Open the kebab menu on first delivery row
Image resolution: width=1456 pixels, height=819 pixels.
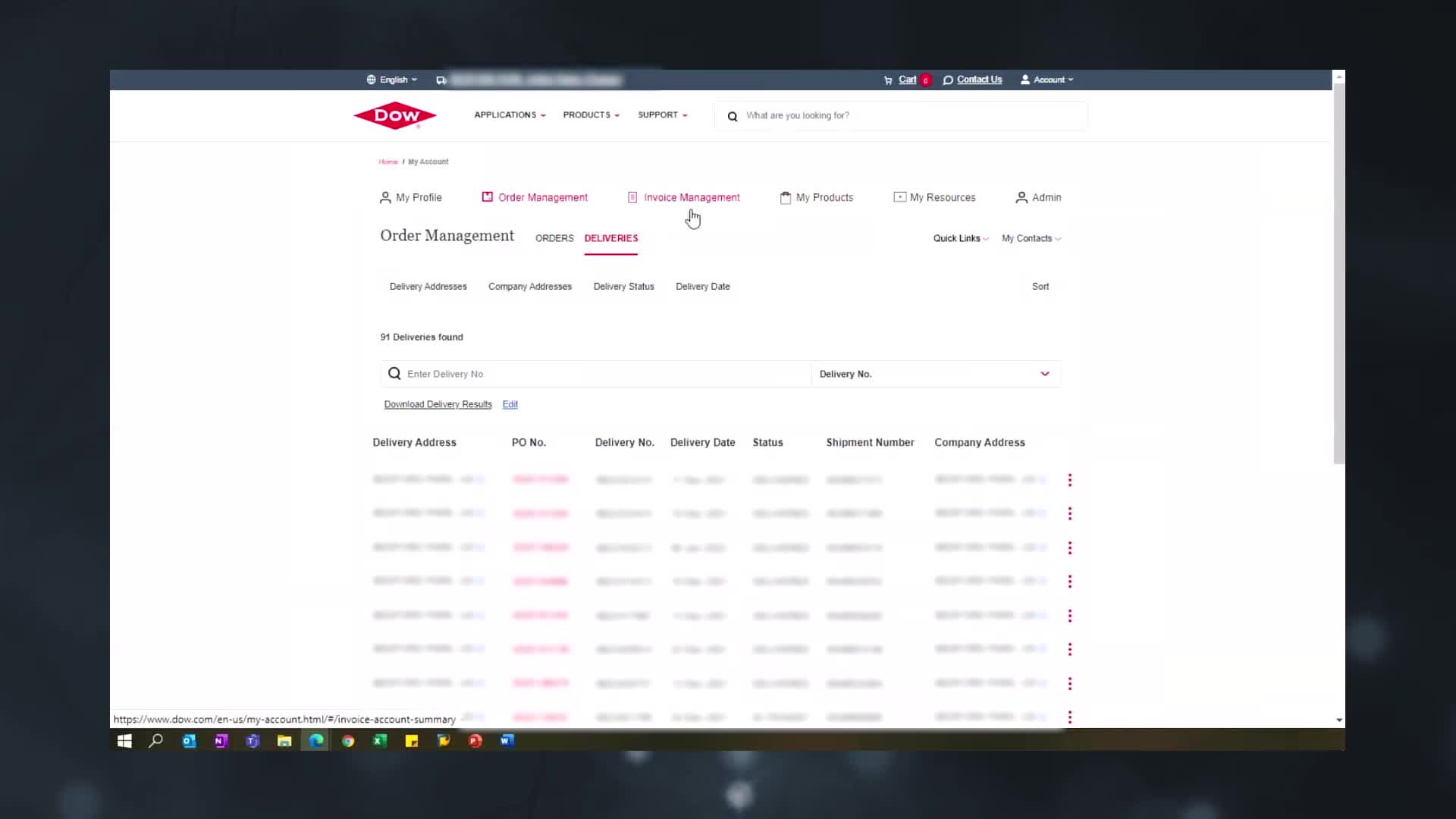[1070, 479]
